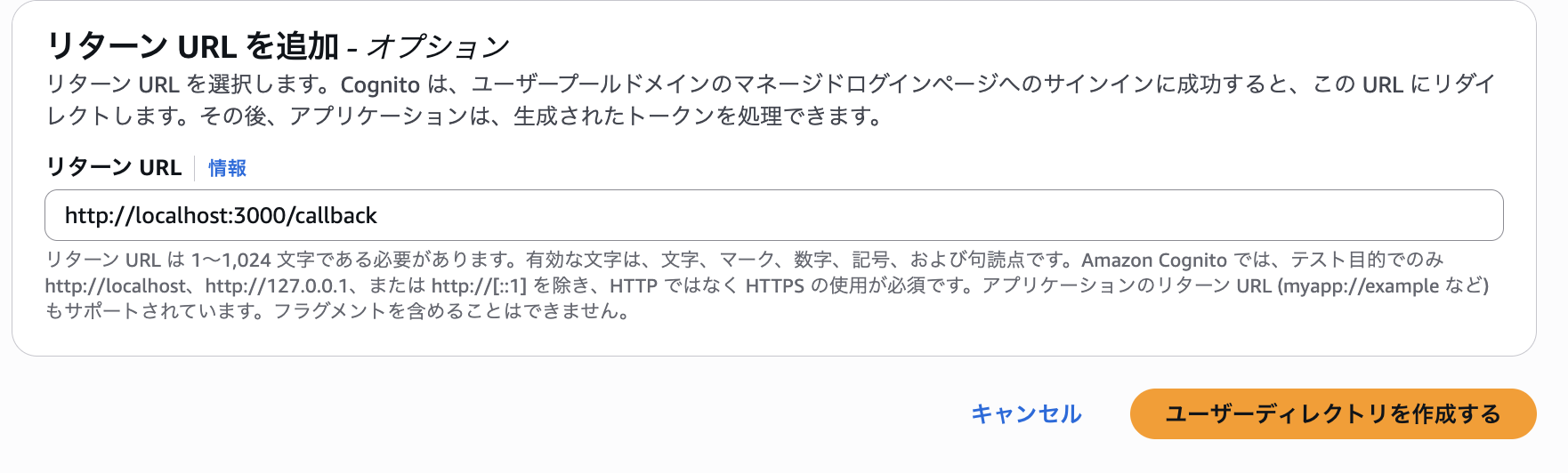Click http://localhost、 in the helper text
The height and width of the screenshot is (473, 1568).
click(125, 286)
